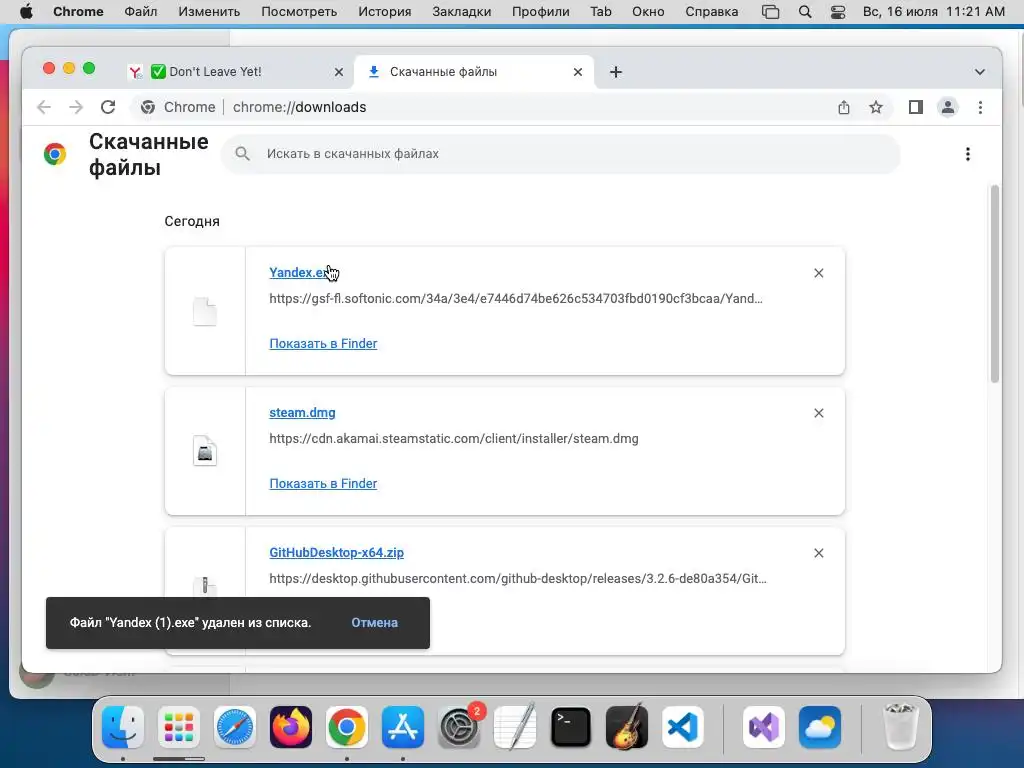Open Finder from the Dock

pyautogui.click(x=123, y=727)
